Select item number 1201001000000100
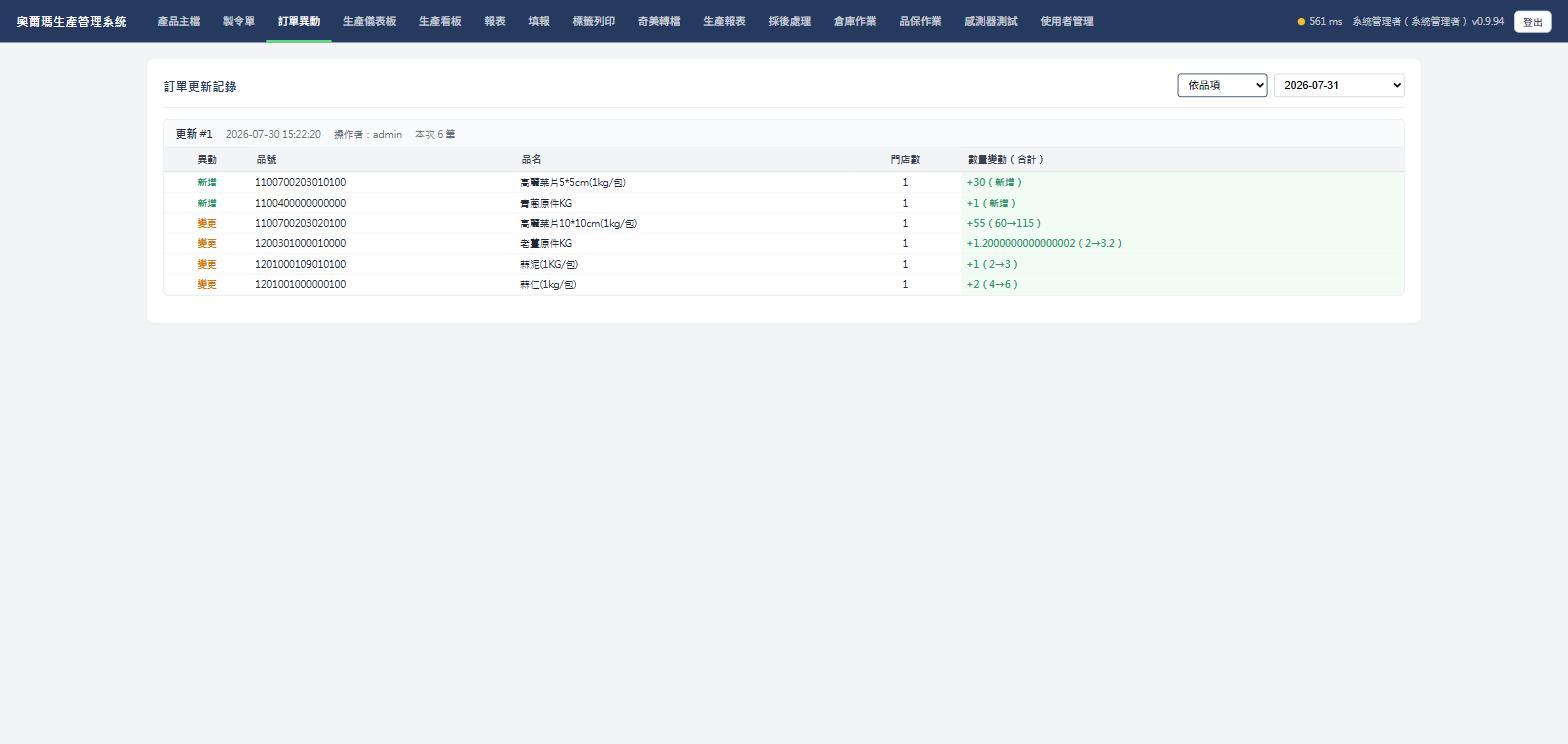1568x744 pixels. (x=301, y=285)
